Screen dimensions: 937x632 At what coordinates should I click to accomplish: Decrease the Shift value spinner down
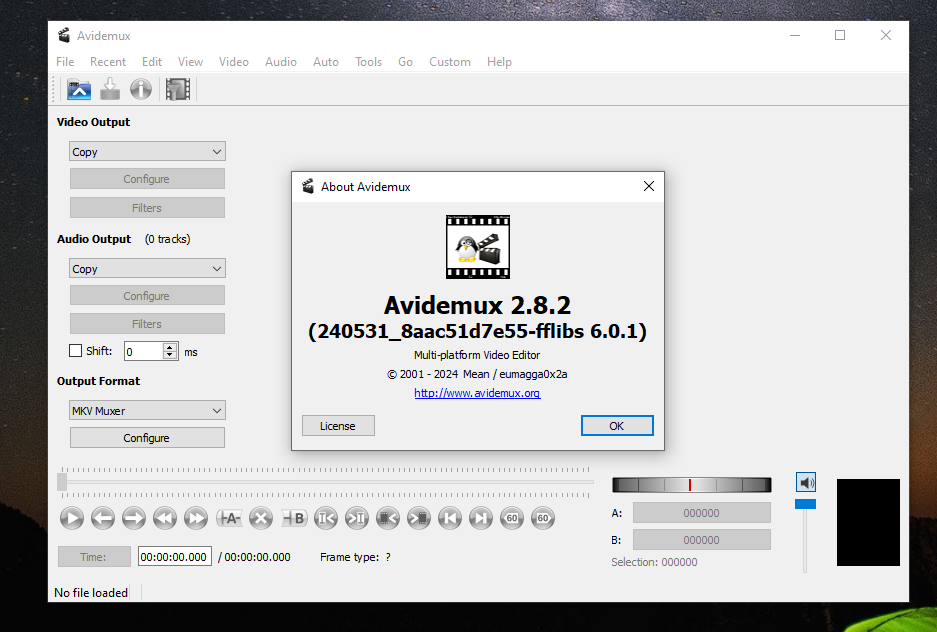[170, 355]
